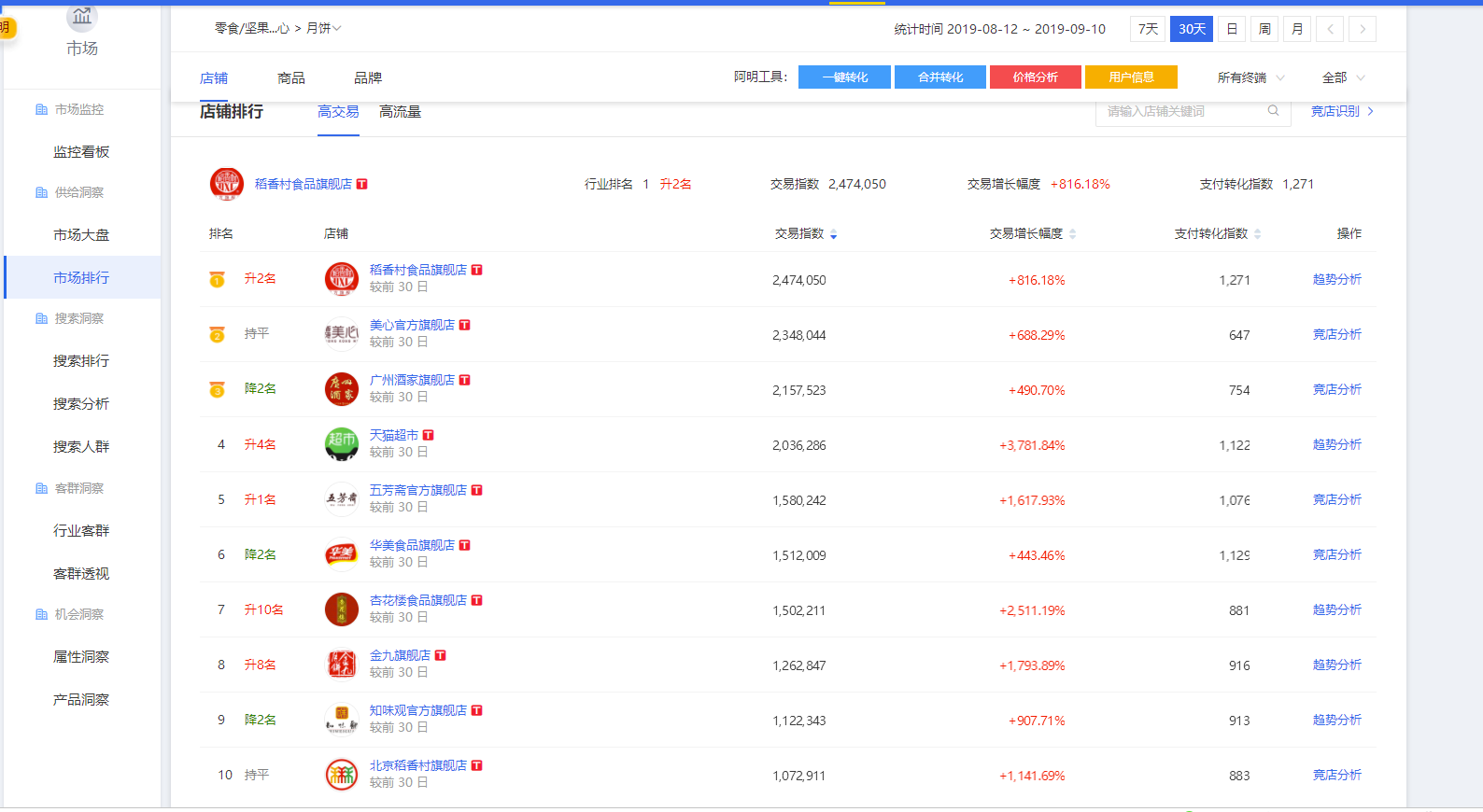
Task: Click the 一键转化 button
Action: point(845,77)
